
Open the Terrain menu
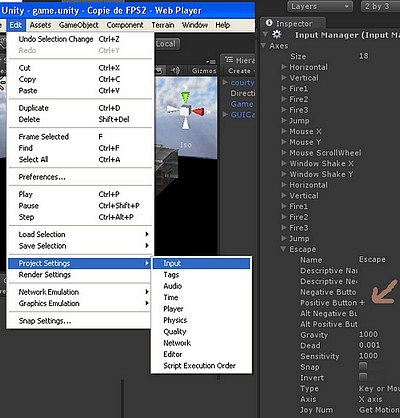(x=163, y=25)
